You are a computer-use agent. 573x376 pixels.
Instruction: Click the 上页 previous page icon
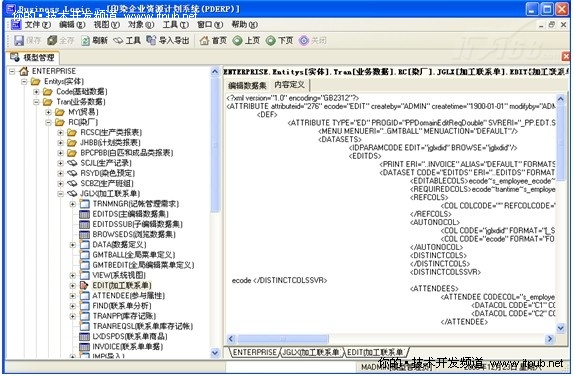point(238,41)
